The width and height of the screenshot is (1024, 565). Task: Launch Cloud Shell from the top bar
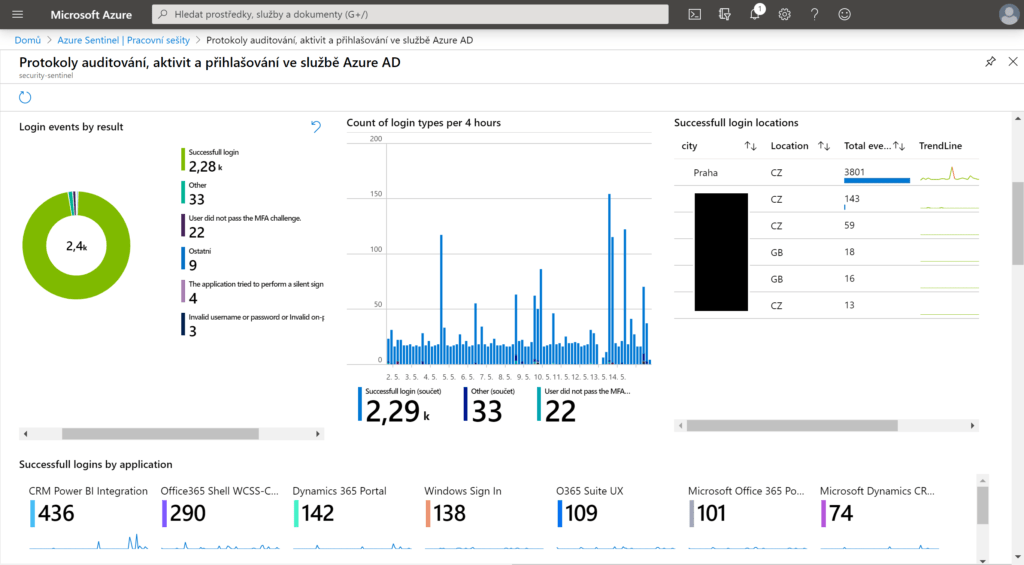pyautogui.click(x=695, y=14)
